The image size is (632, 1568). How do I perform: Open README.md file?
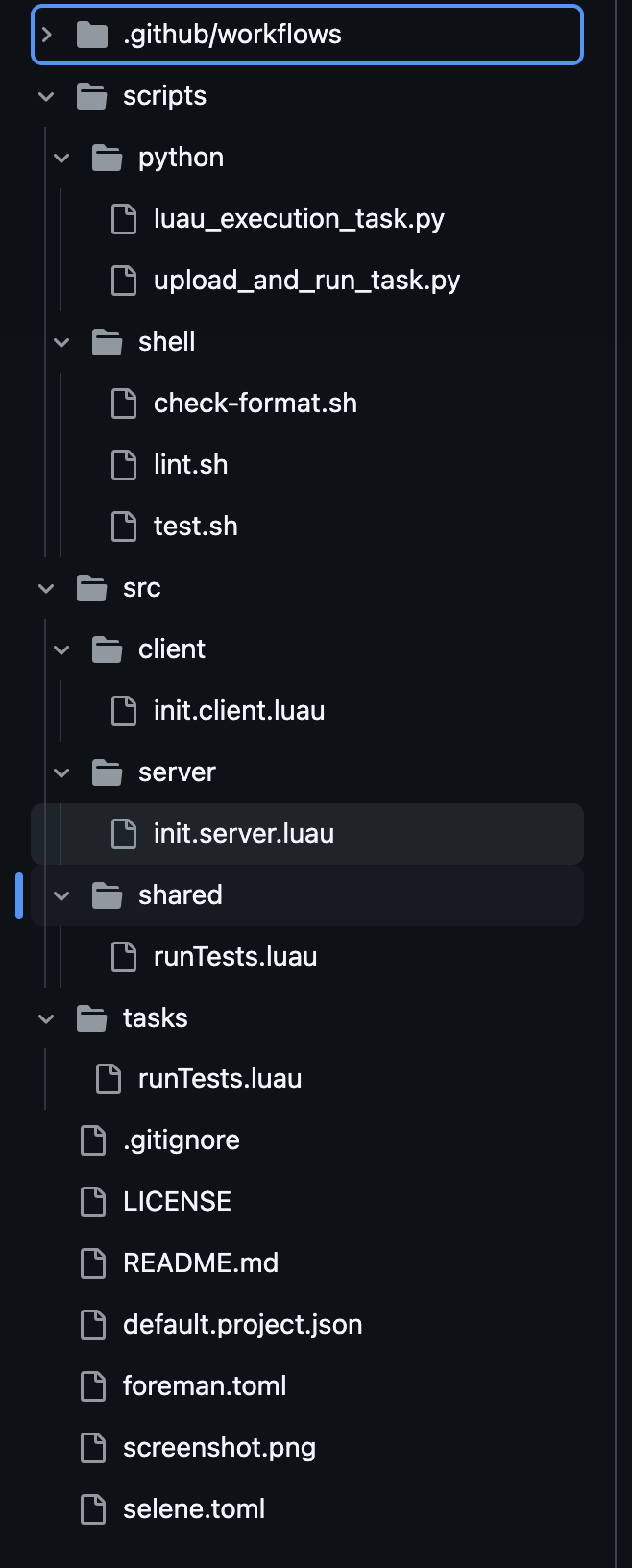(x=200, y=1263)
